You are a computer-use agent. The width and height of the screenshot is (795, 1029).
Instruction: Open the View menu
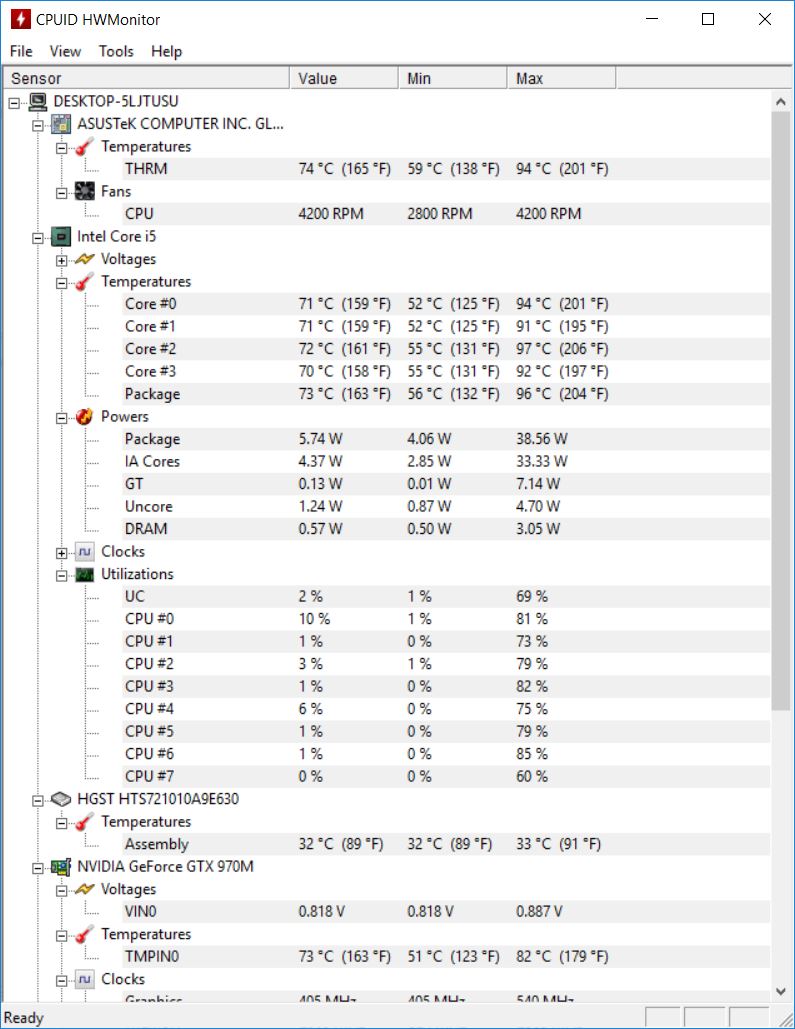point(65,51)
